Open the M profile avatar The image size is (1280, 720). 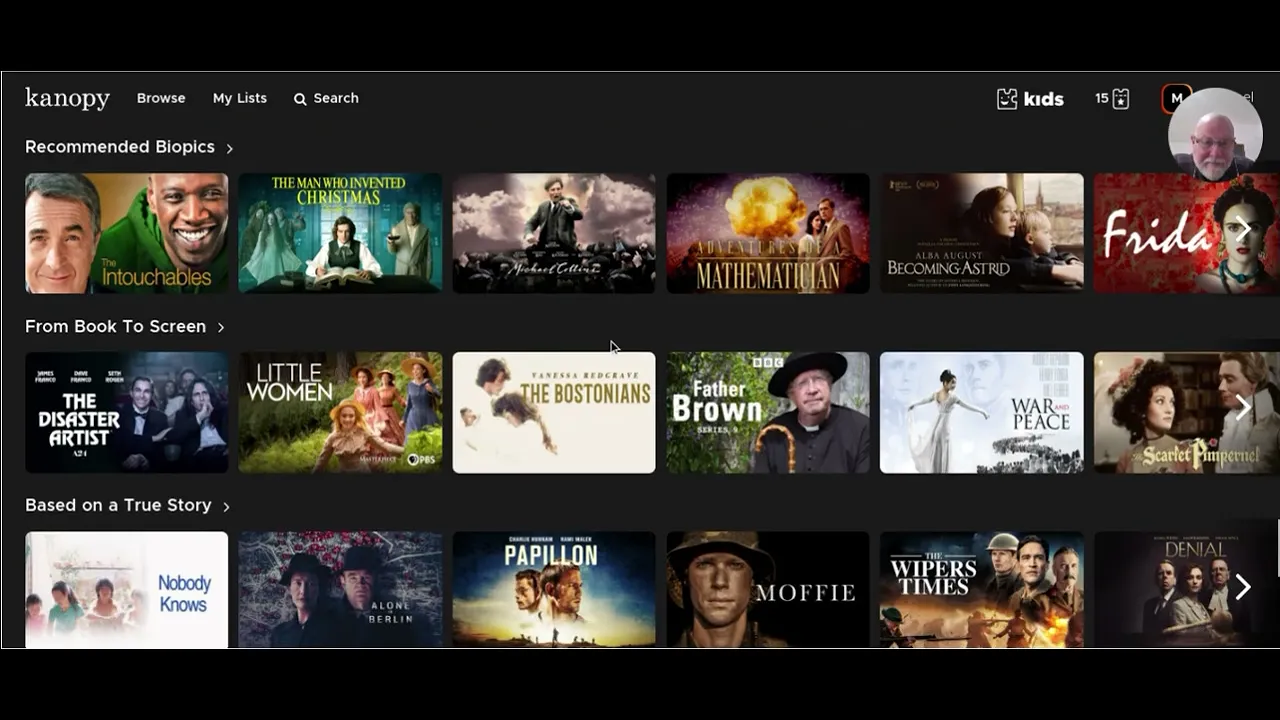(x=1177, y=98)
